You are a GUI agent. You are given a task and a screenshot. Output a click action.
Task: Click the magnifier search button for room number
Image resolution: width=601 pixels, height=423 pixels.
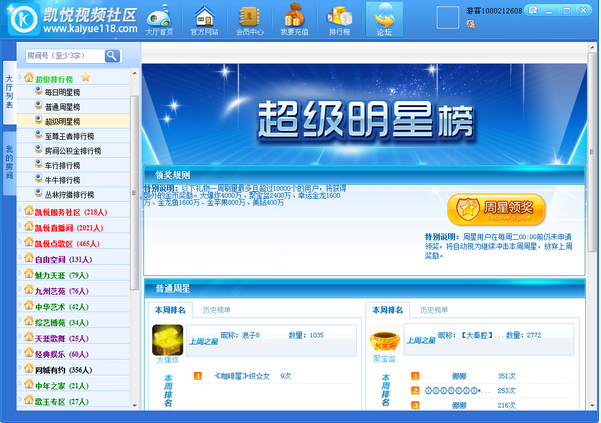[112, 55]
